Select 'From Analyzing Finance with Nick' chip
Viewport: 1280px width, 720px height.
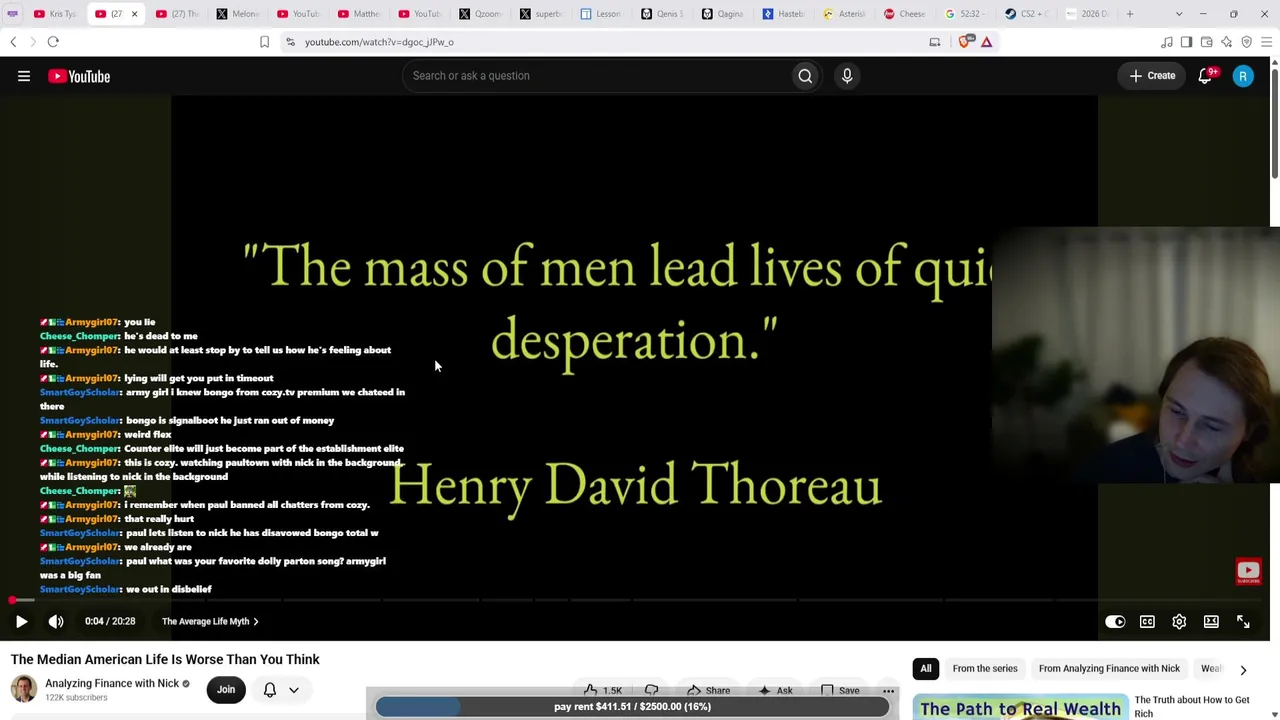tap(1109, 669)
